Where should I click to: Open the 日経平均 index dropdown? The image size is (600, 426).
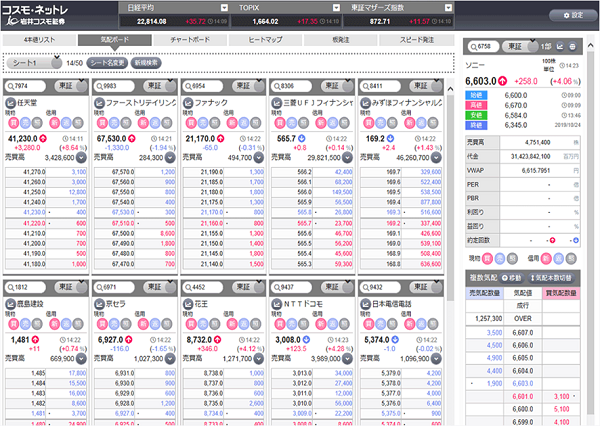coord(225,8)
